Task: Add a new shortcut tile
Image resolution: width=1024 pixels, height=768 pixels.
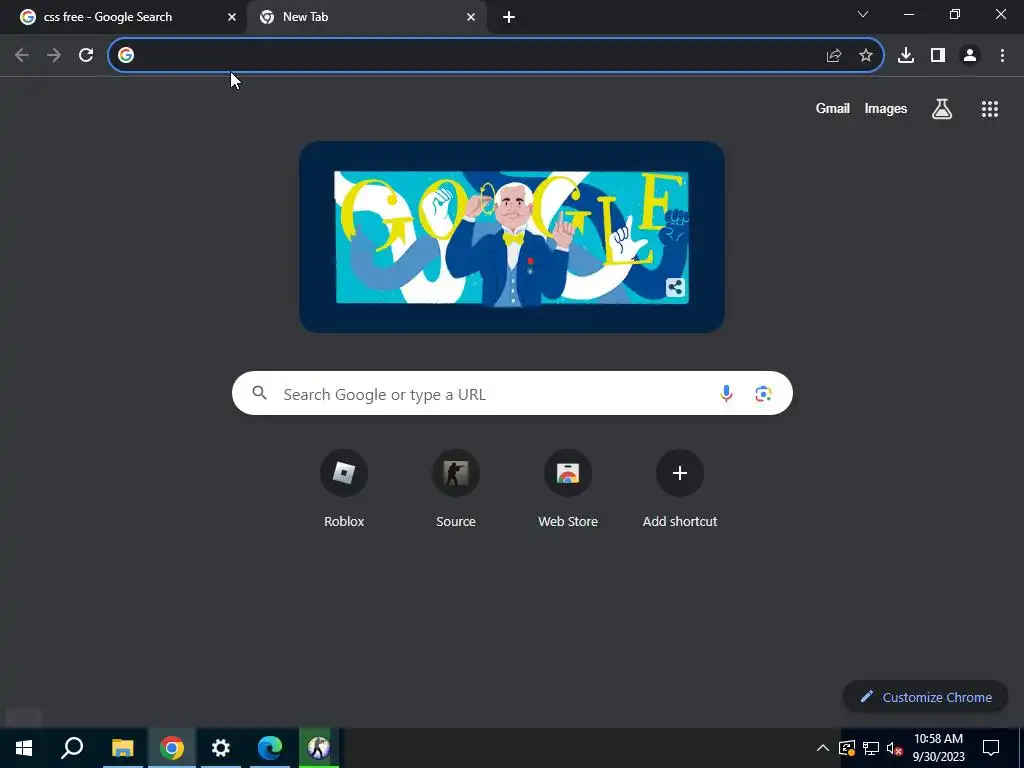Action: tap(680, 489)
